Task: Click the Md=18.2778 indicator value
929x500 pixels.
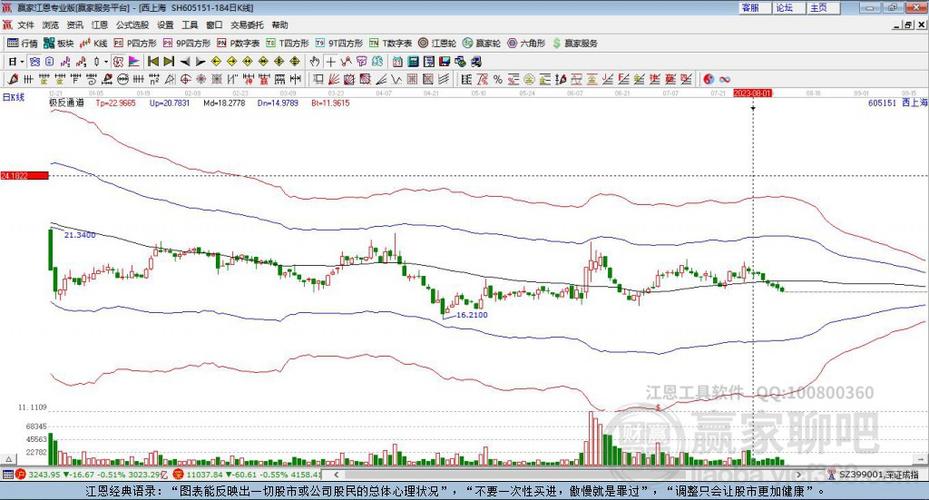Action: tap(224, 103)
